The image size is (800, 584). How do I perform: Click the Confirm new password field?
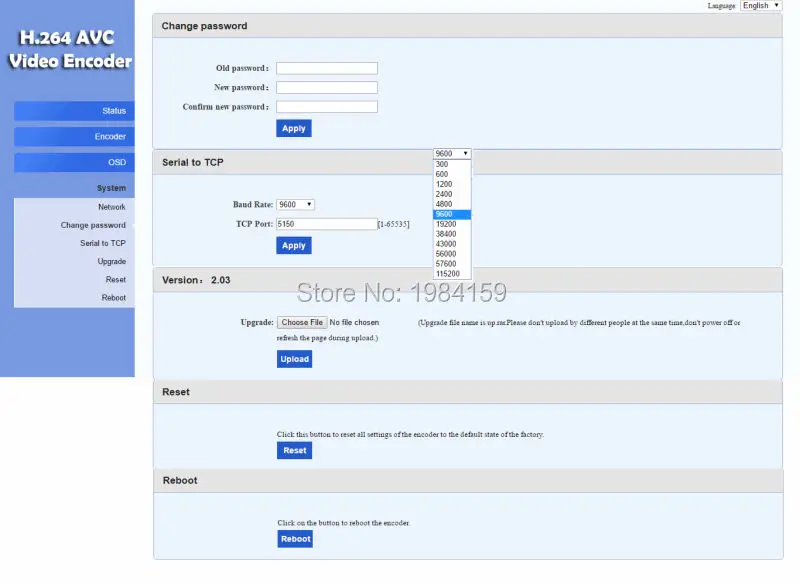click(x=327, y=107)
